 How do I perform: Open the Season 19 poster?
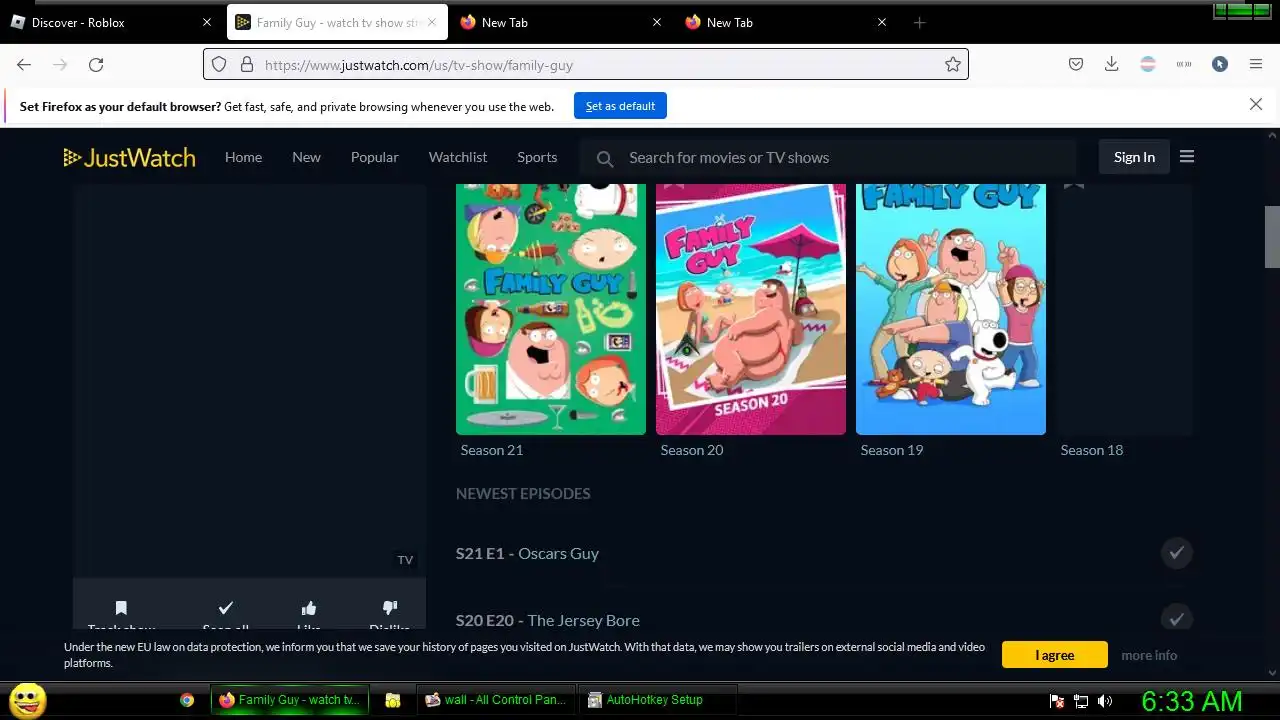click(x=951, y=309)
